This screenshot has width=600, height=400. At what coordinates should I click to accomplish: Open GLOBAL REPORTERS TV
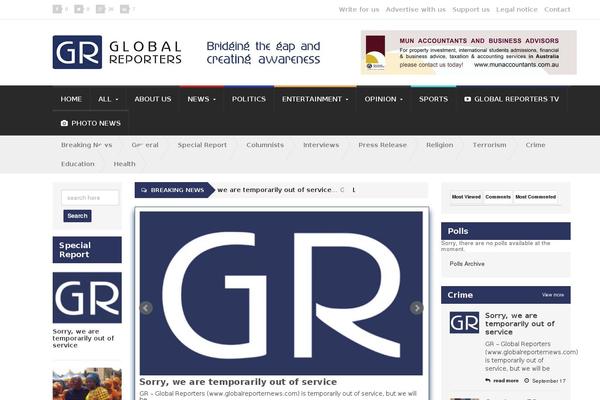[x=512, y=99]
